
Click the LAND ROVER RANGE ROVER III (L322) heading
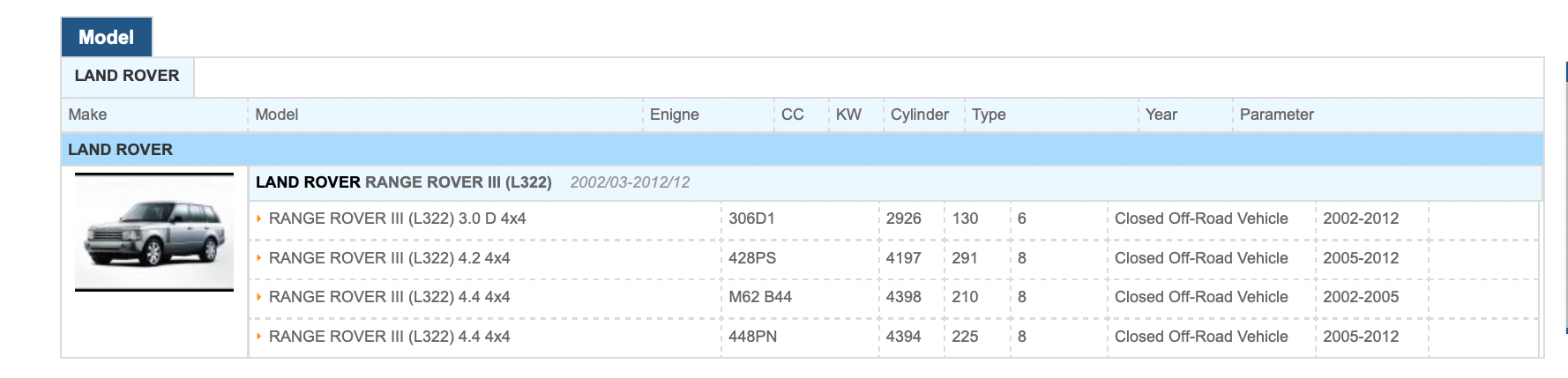tap(403, 182)
